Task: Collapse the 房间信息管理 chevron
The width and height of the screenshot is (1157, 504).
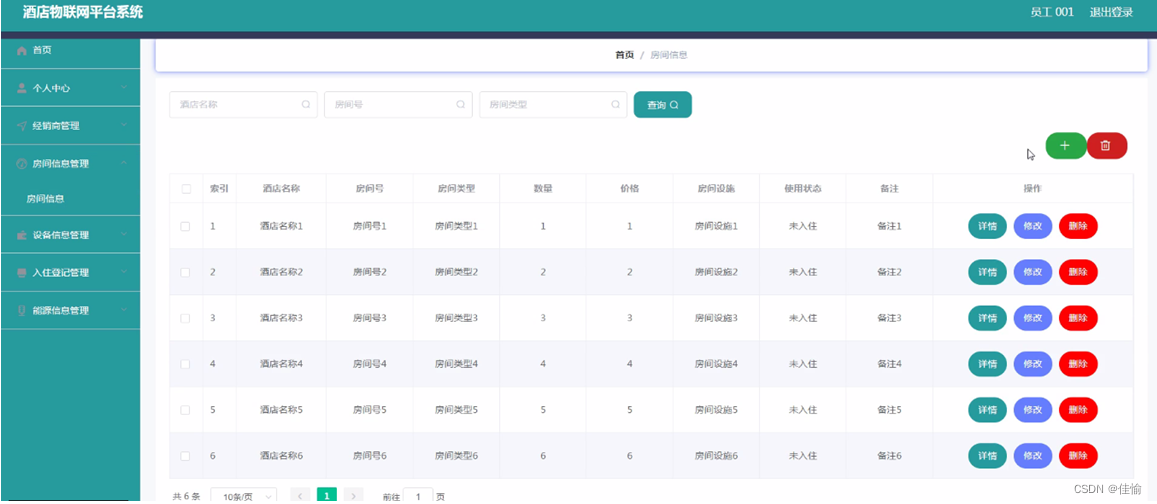Action: point(124,163)
